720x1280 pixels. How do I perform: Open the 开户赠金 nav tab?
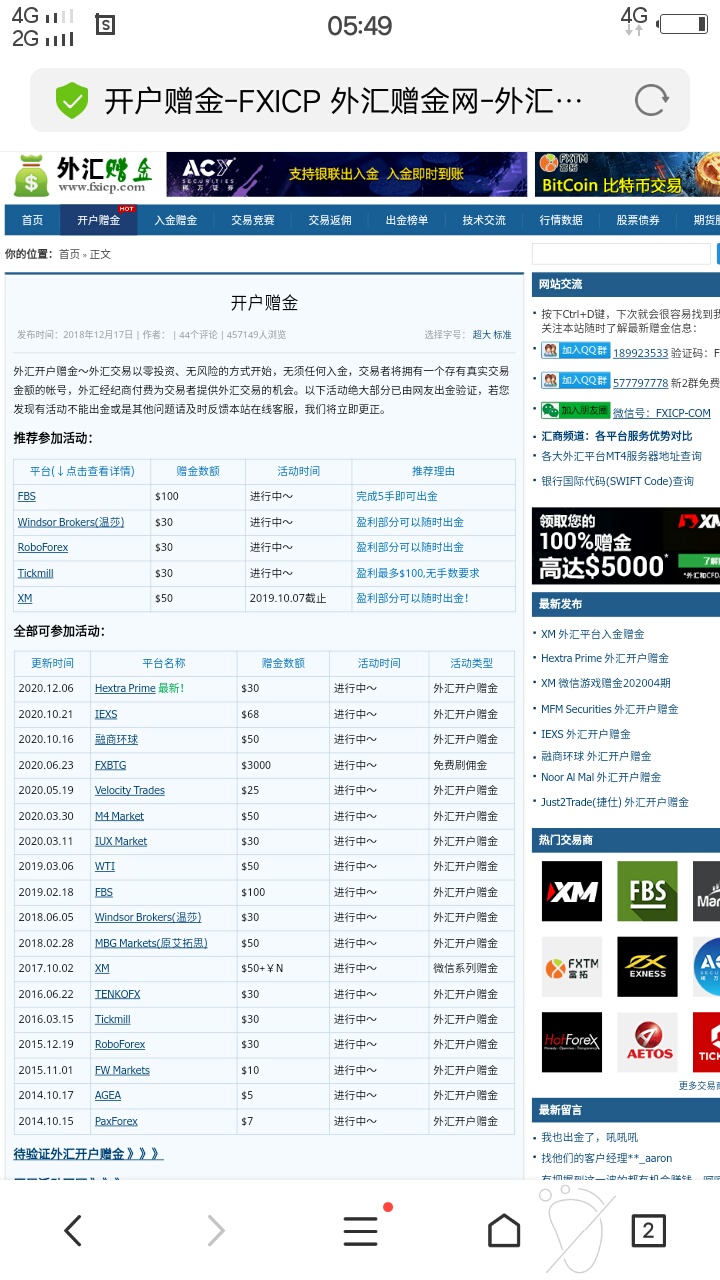tap(98, 220)
